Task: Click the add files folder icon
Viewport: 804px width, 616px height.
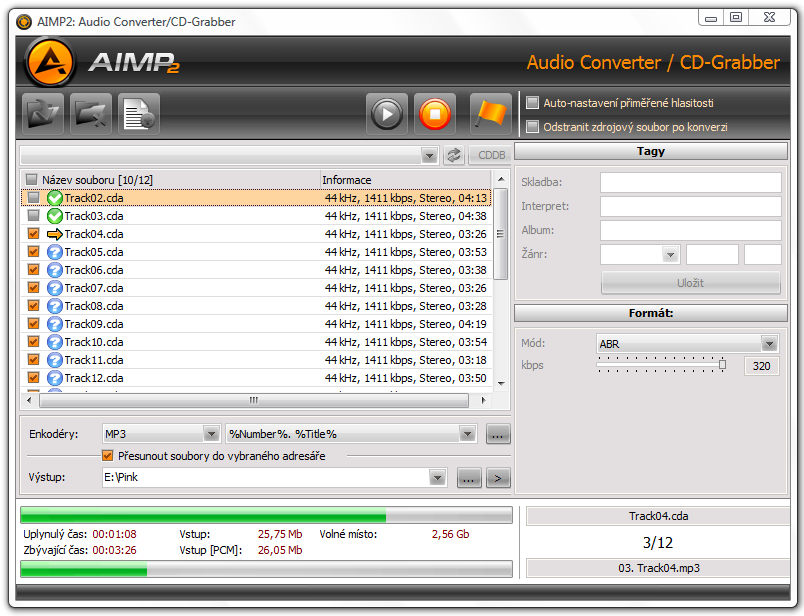Action: 43,114
